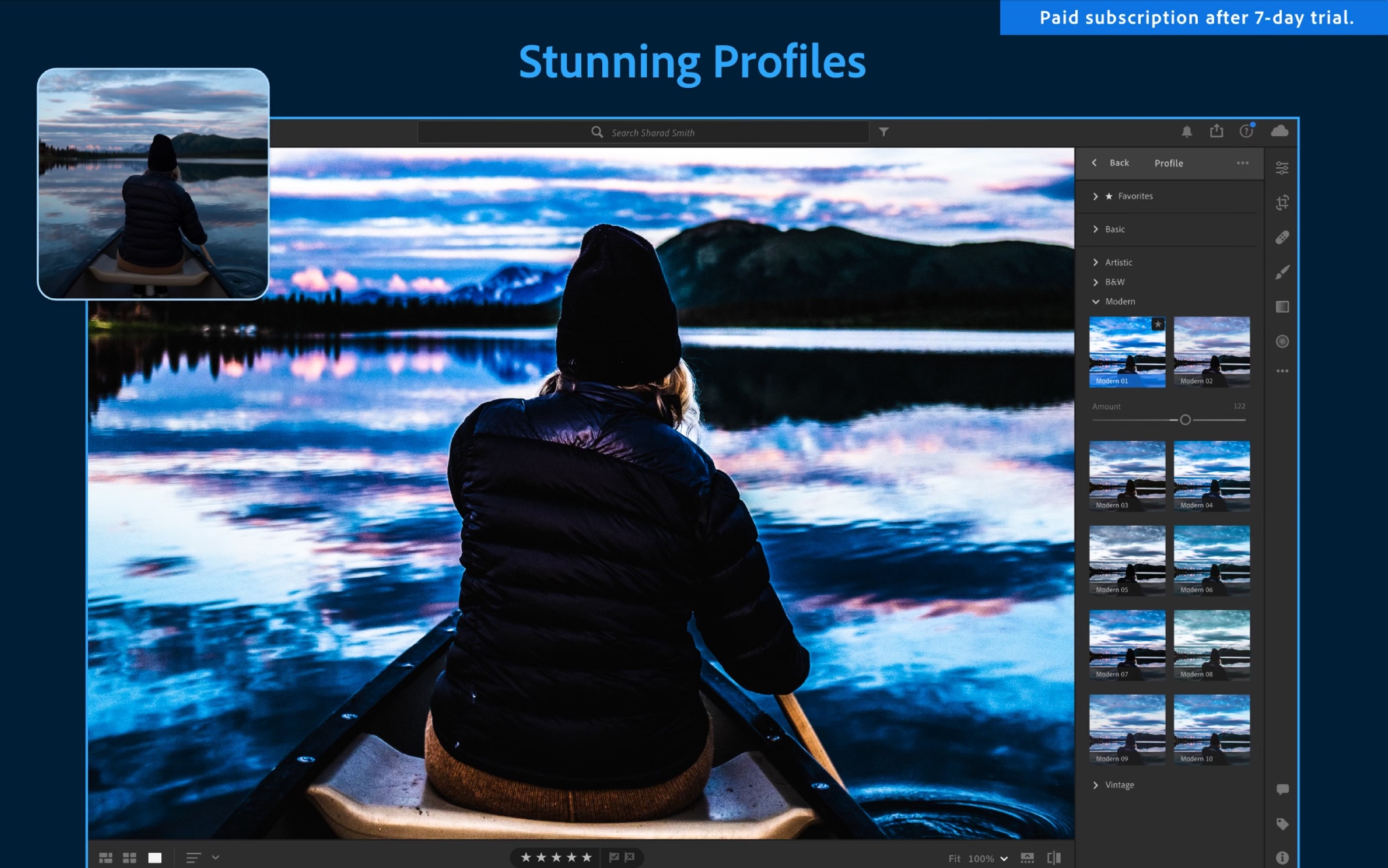
Task: Flag the photo as picked
Action: click(614, 857)
